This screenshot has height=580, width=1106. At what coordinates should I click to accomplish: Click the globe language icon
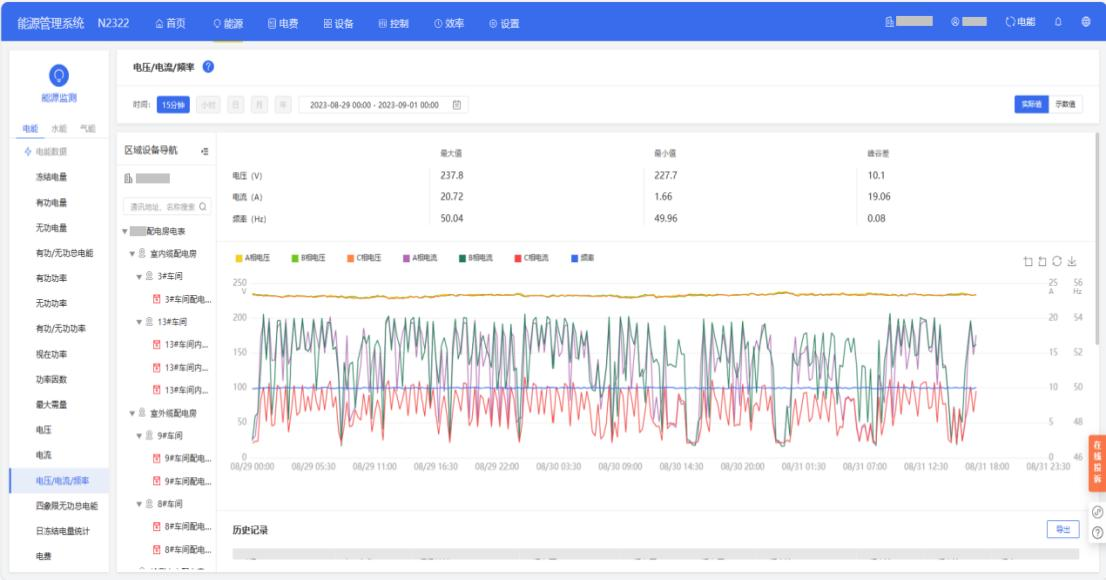tap(1086, 23)
